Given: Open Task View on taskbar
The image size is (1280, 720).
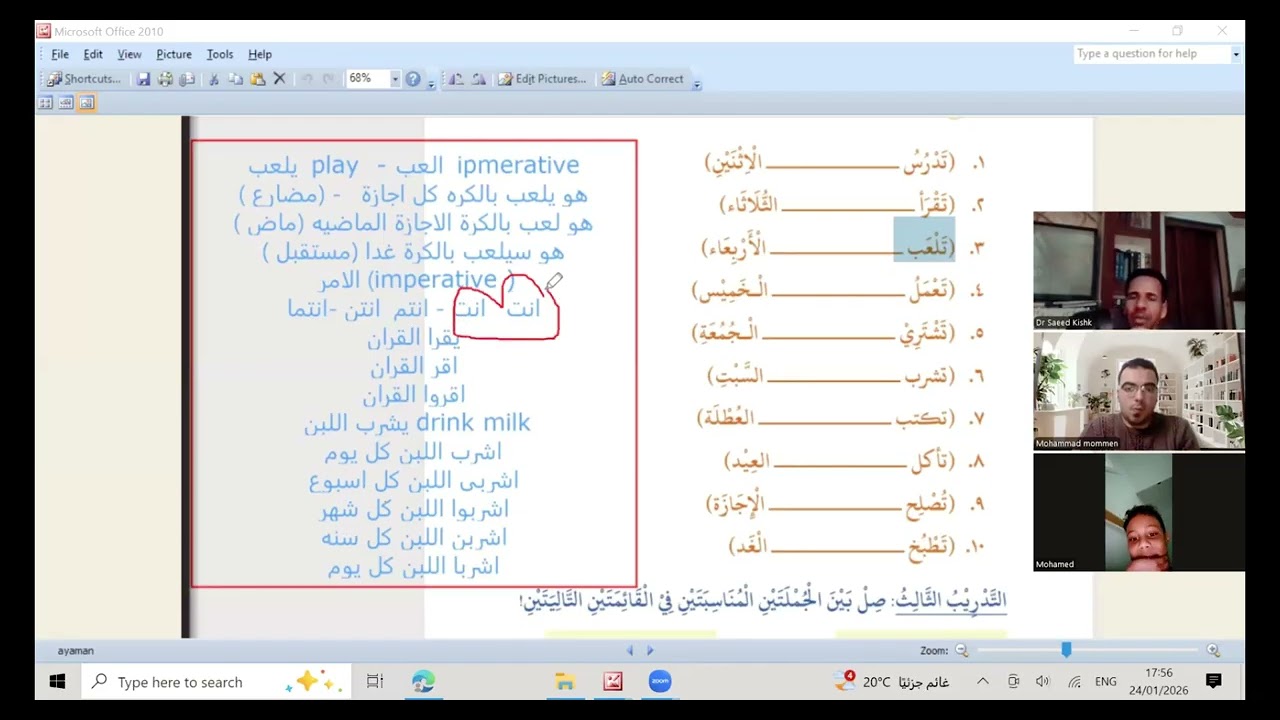Looking at the screenshot, I should pos(375,682).
